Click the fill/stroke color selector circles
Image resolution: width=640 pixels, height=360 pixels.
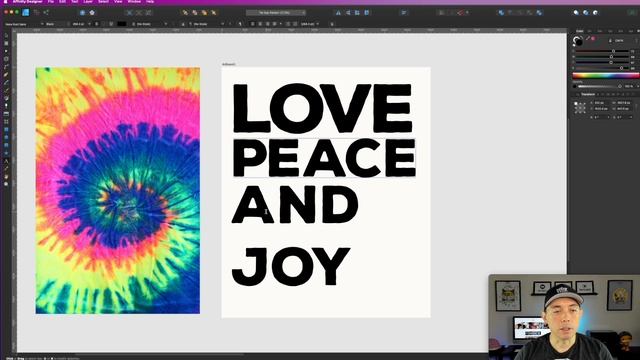pos(578,41)
